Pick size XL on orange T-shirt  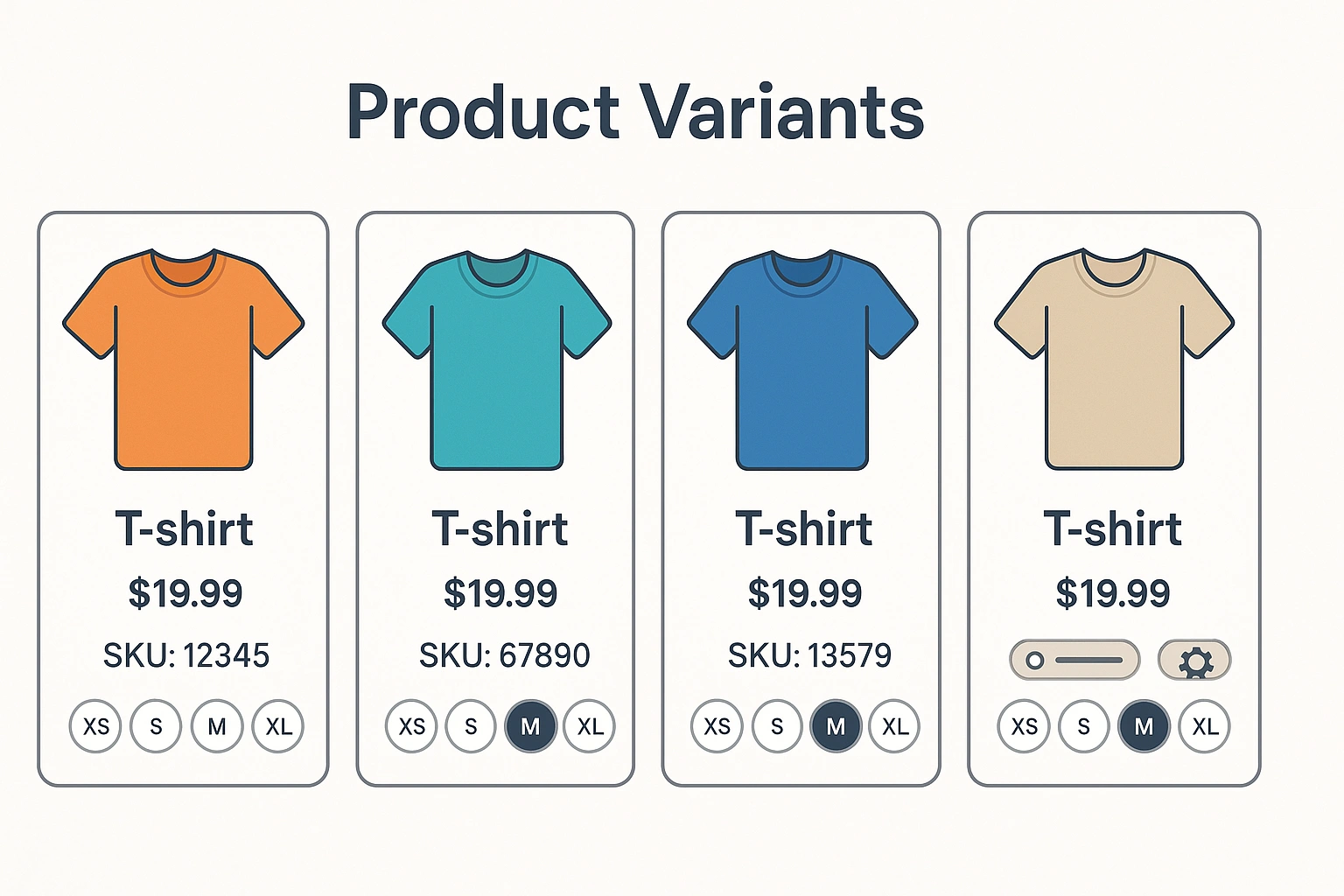point(278,726)
